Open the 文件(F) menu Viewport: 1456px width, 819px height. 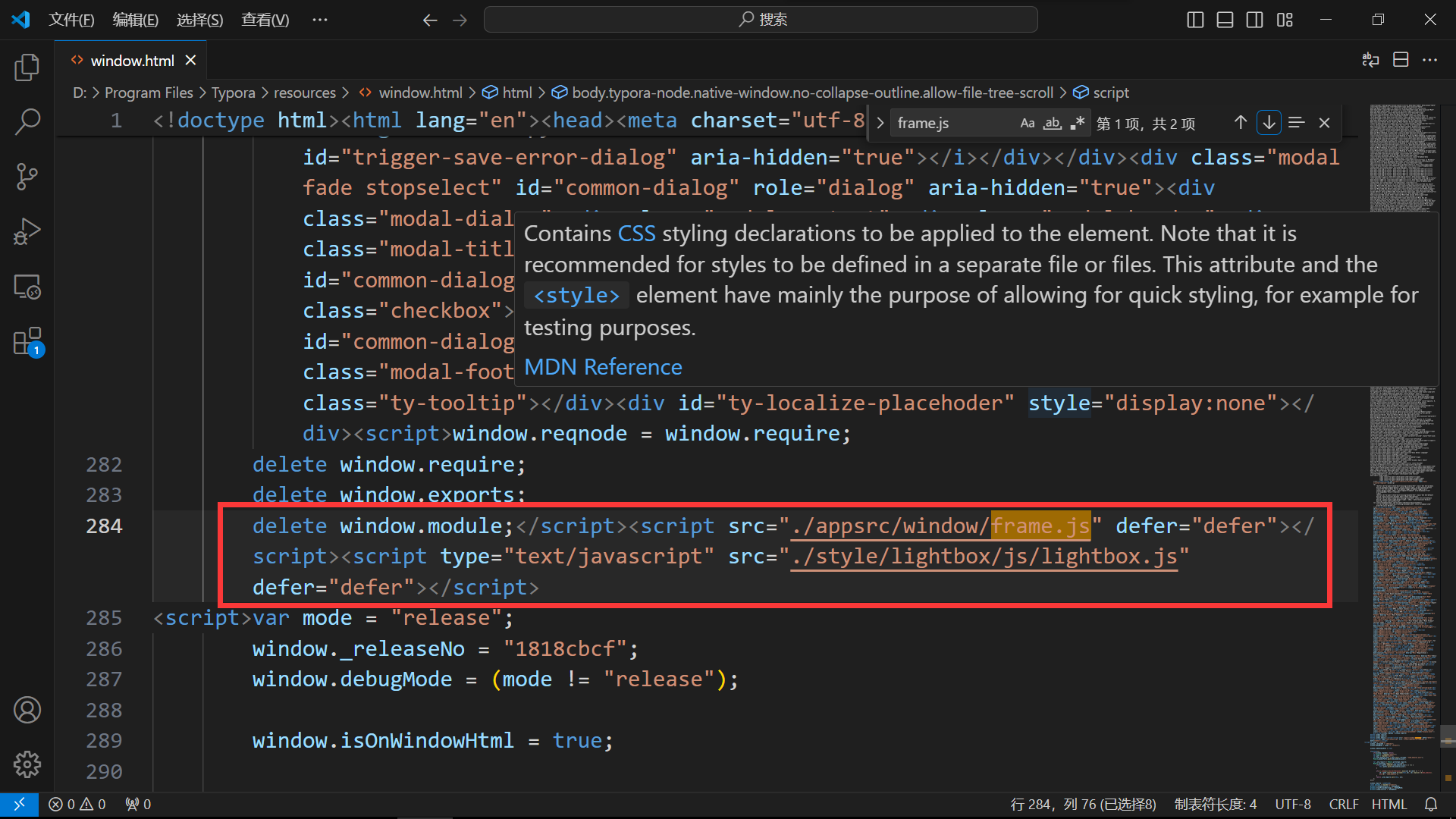click(x=71, y=20)
